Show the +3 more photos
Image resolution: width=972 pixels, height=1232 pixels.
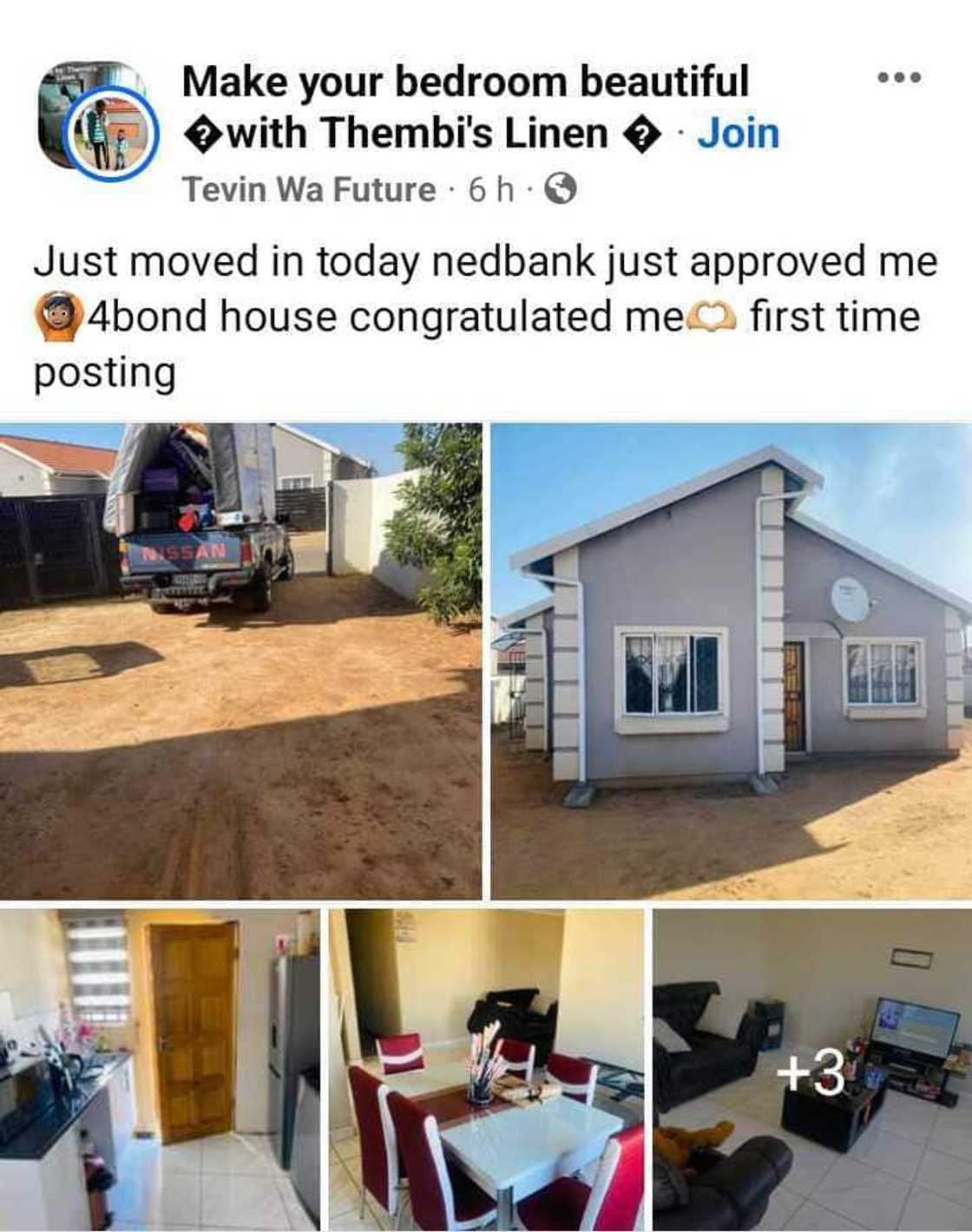pos(812,1069)
